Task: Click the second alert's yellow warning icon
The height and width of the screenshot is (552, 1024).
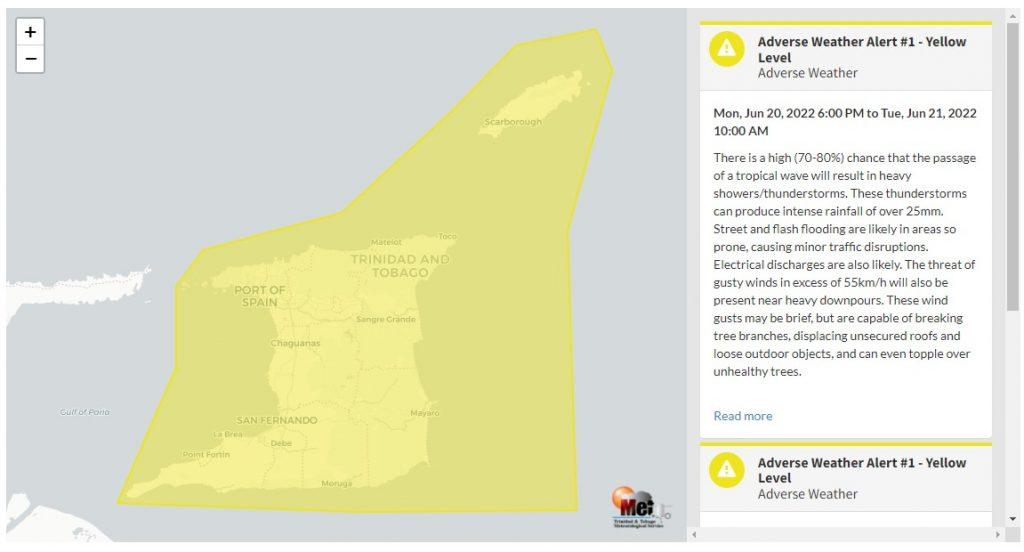Action: point(727,470)
